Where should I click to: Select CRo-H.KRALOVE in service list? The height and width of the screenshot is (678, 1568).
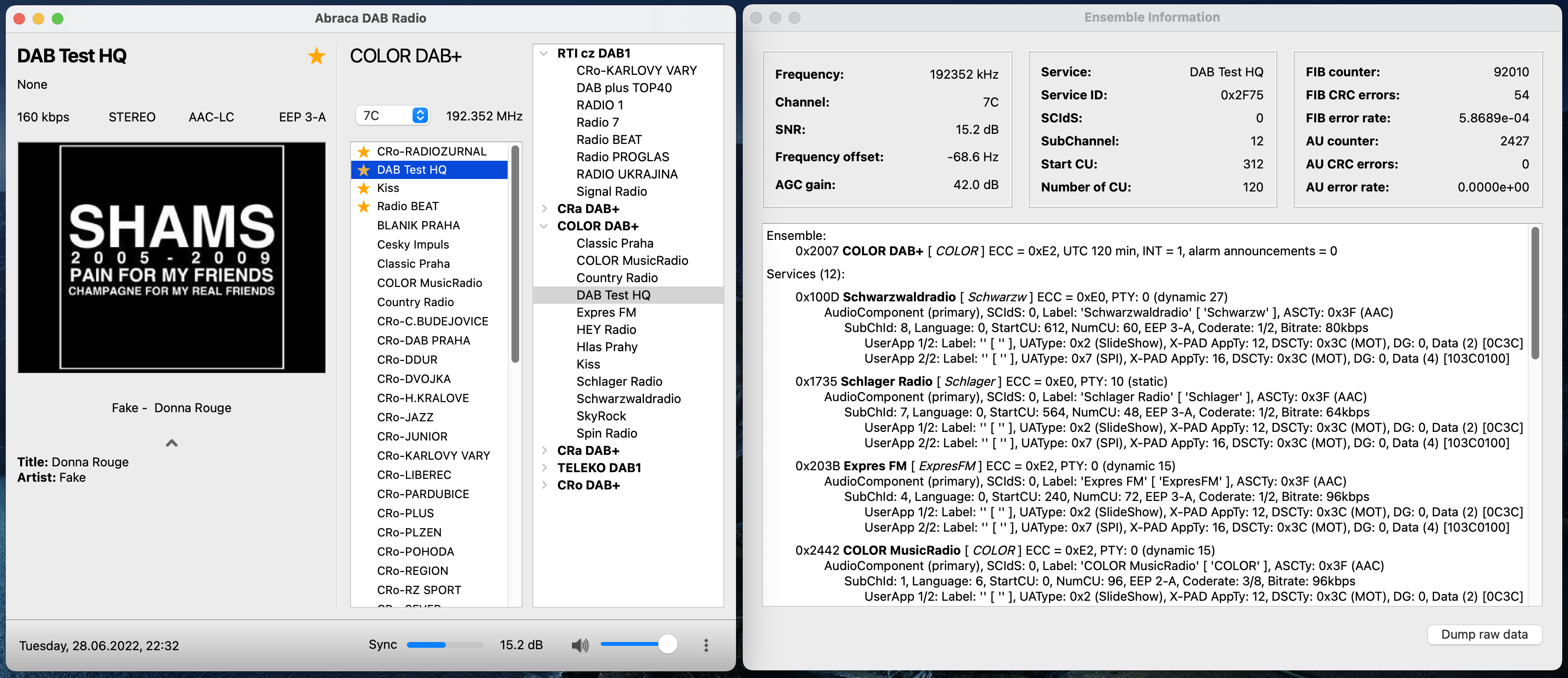(x=430, y=397)
